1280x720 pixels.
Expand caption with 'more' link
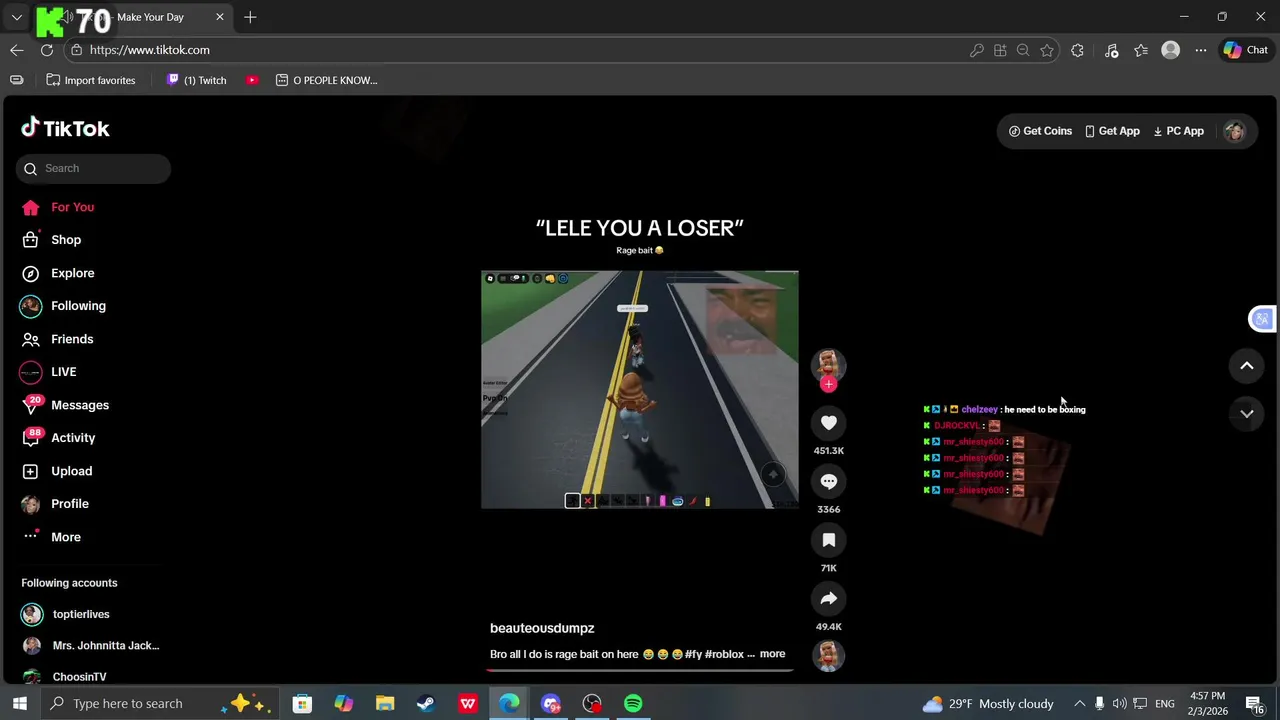click(772, 654)
